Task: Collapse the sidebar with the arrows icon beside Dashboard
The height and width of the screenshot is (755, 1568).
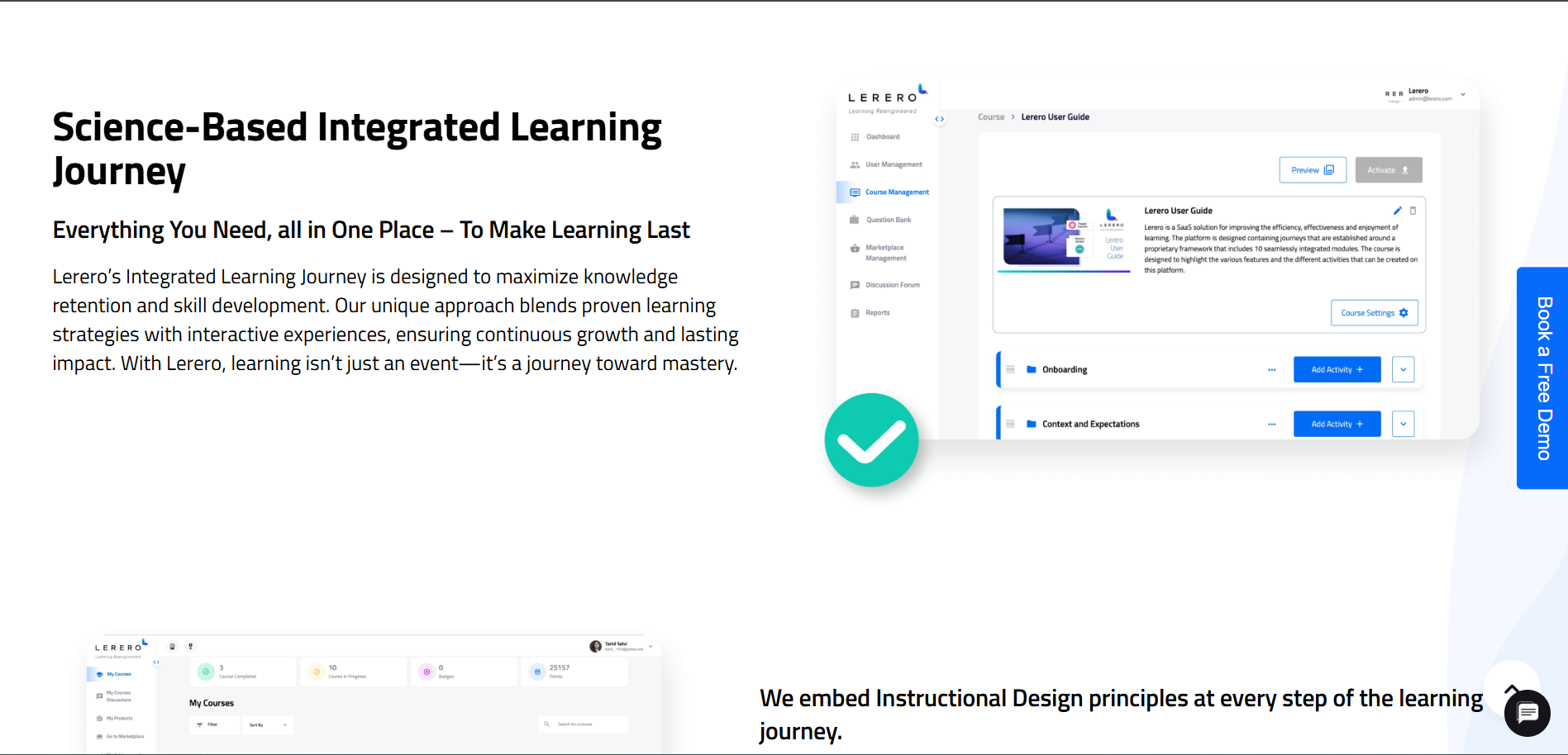Action: click(940, 119)
